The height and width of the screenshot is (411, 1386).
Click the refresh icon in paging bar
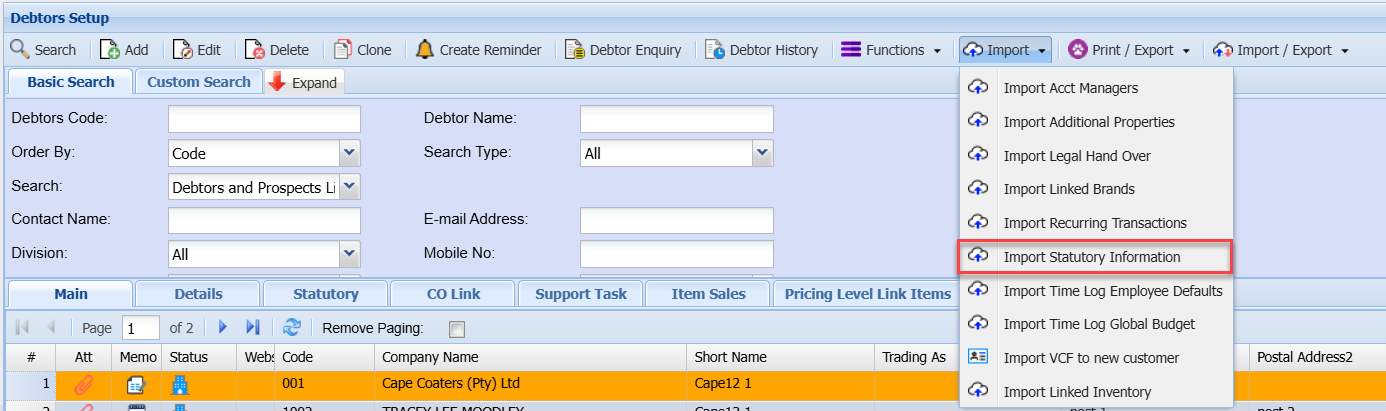point(292,328)
